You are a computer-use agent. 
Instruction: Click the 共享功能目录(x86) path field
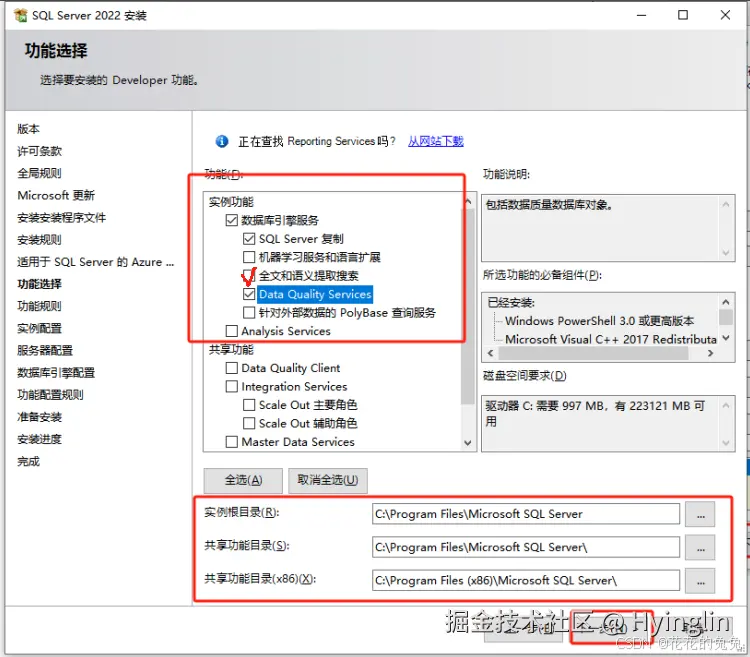[526, 580]
